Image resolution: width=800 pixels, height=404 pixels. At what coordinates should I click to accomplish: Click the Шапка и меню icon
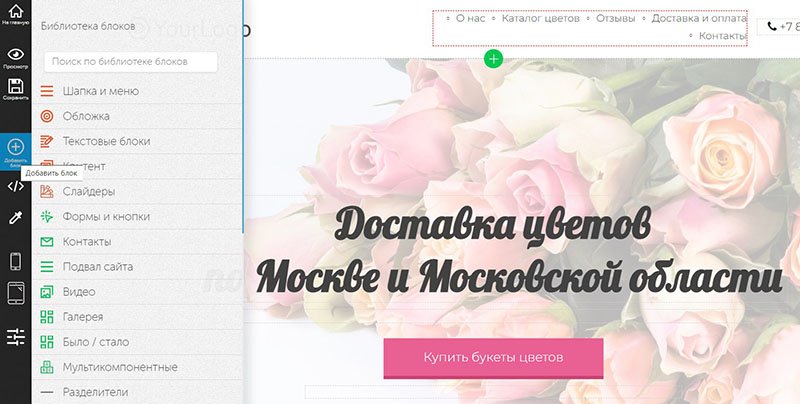coord(47,91)
